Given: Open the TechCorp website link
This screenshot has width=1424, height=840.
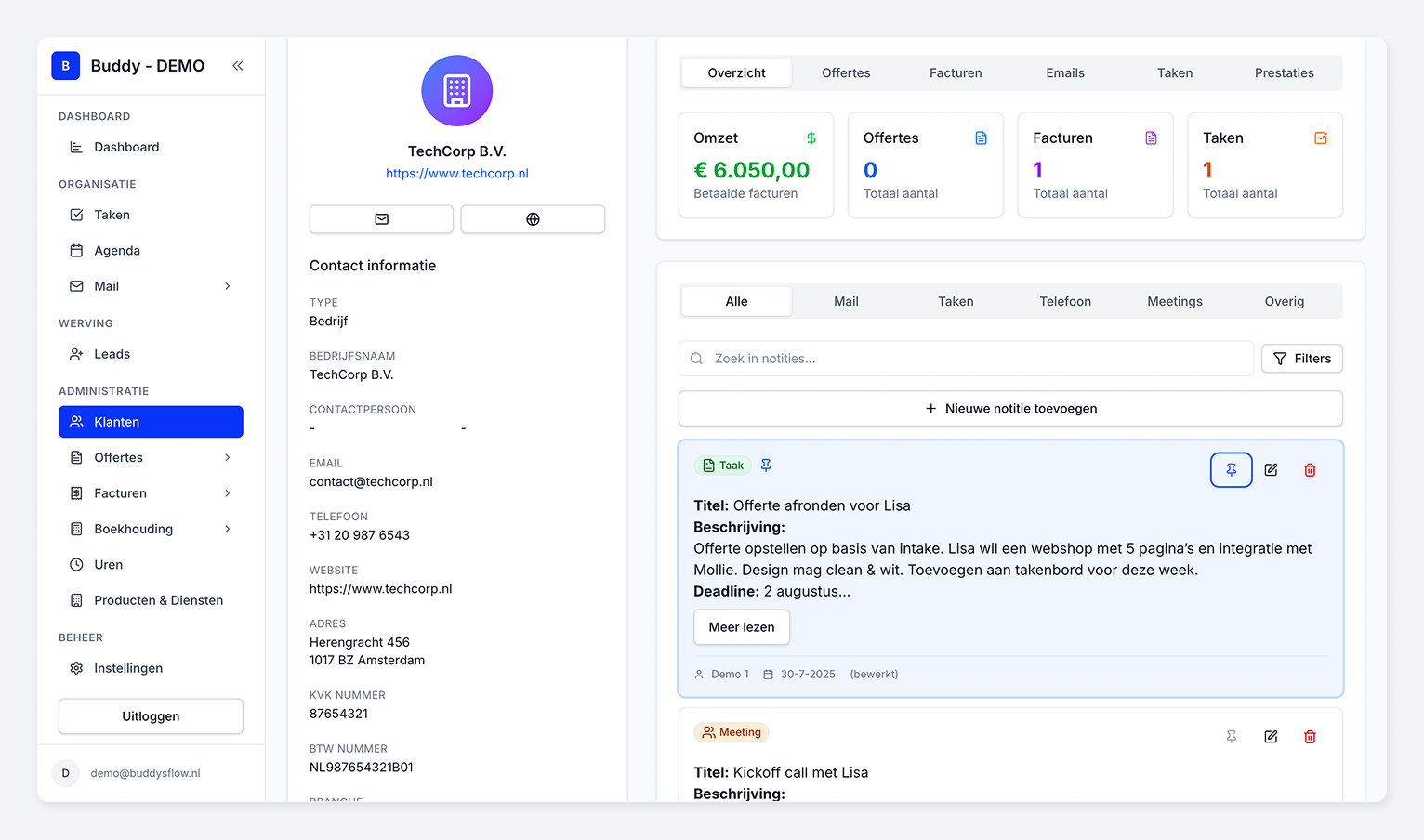Looking at the screenshot, I should click(456, 173).
